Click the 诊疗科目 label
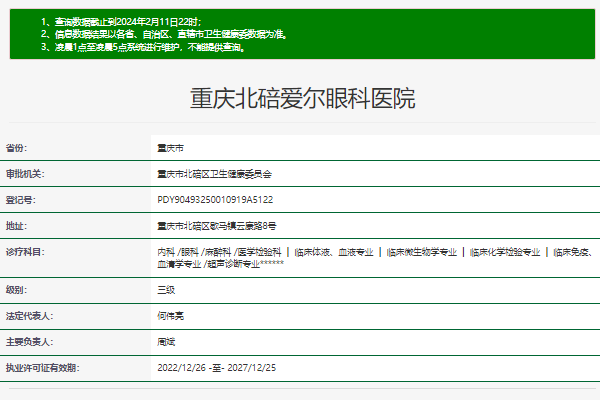Viewport: 600px width, 400px height. [25, 252]
